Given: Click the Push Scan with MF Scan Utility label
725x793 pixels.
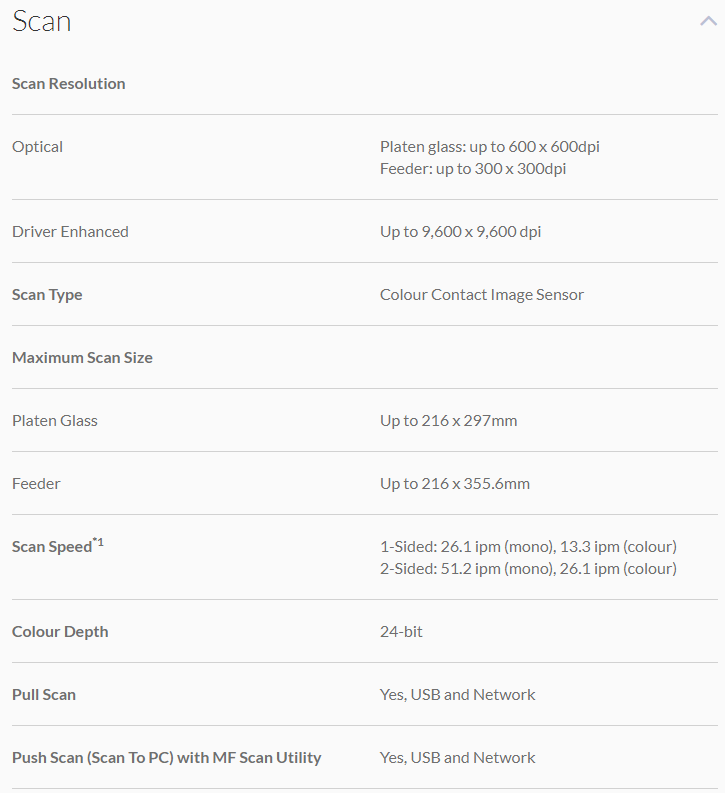Looking at the screenshot, I should [167, 758].
